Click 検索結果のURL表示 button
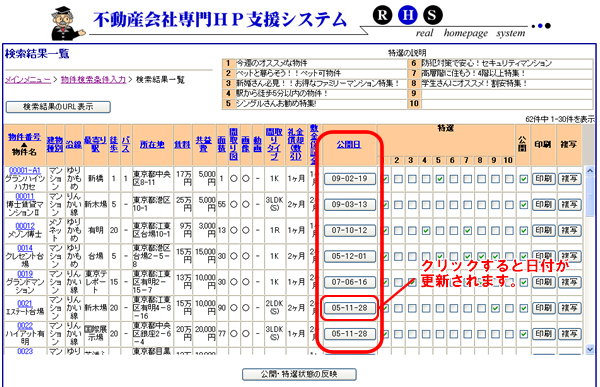Screen dimensions: 600x387 click(58, 107)
